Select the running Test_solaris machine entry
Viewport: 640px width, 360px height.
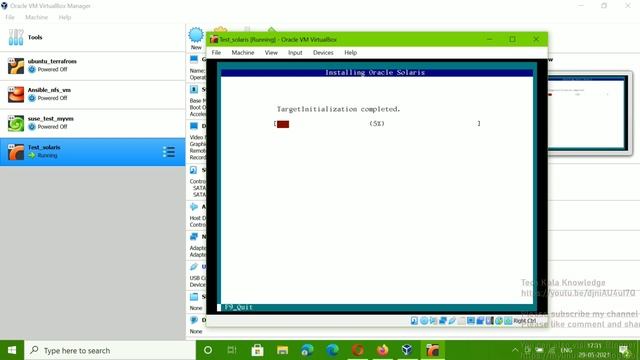pyautogui.click(x=93, y=152)
